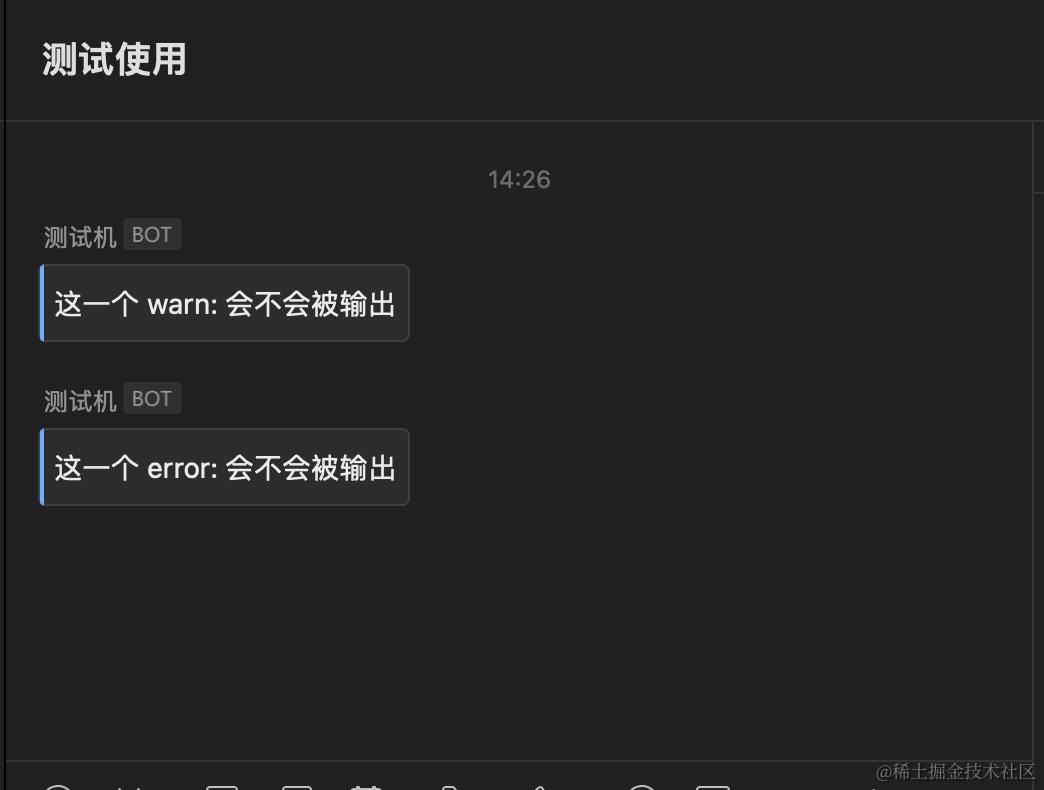Select the error: 会不会被输出 message bubble
1044x790 pixels.
tap(224, 467)
